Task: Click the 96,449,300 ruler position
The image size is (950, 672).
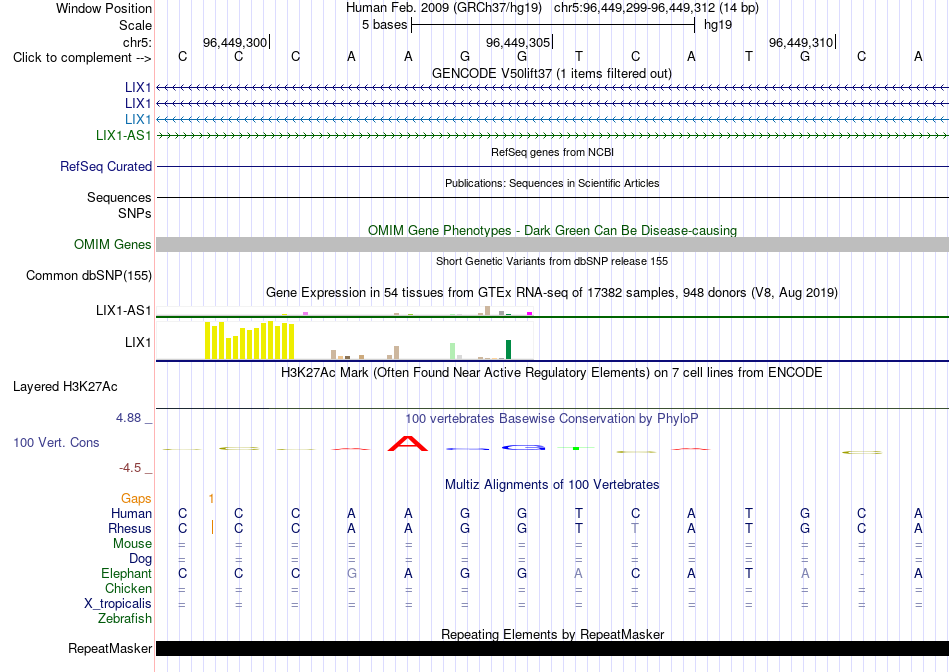Action: pos(235,42)
